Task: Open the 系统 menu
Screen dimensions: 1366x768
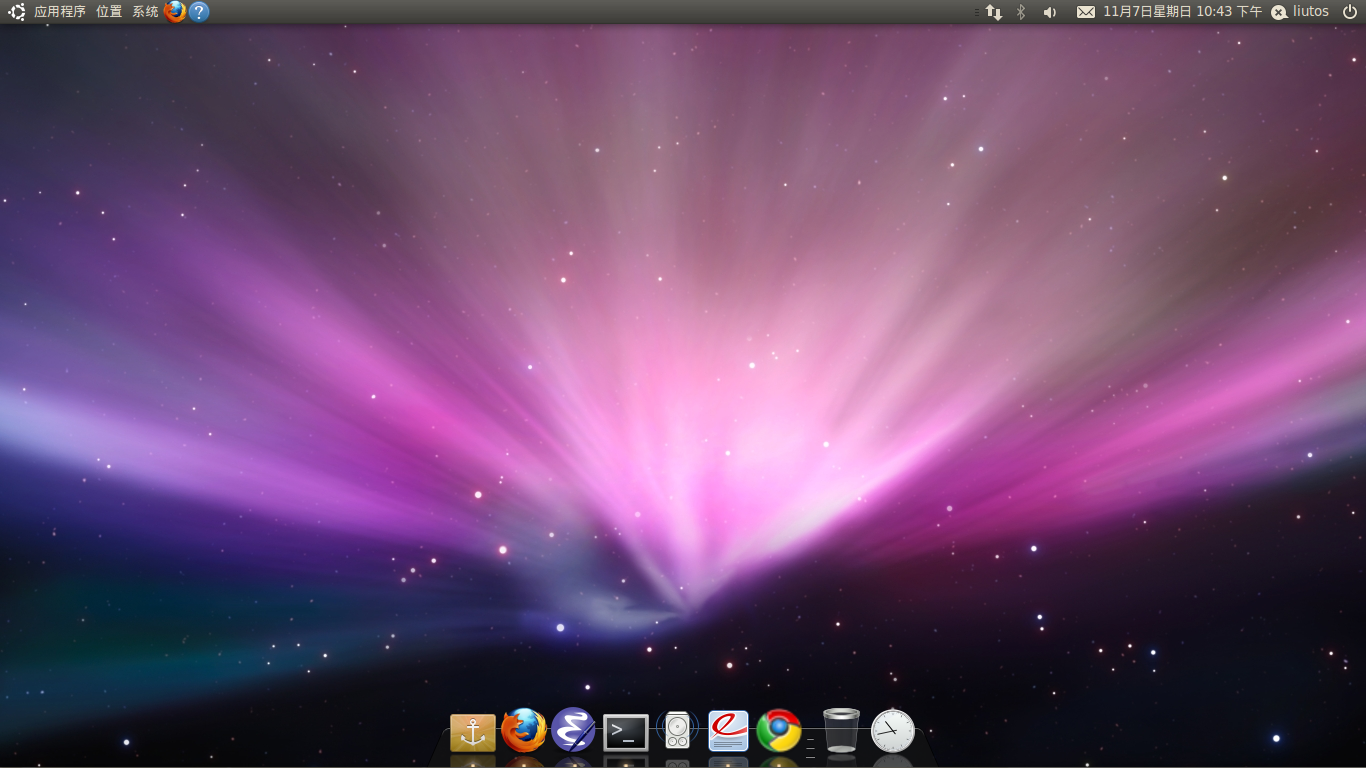Action: point(145,12)
